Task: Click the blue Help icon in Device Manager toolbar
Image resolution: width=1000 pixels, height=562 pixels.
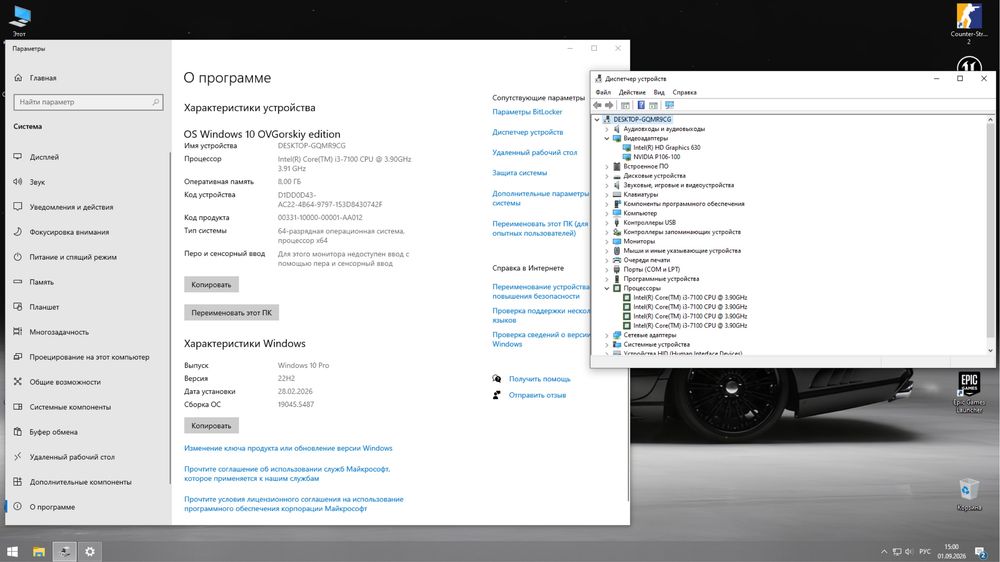Action: pos(641,105)
